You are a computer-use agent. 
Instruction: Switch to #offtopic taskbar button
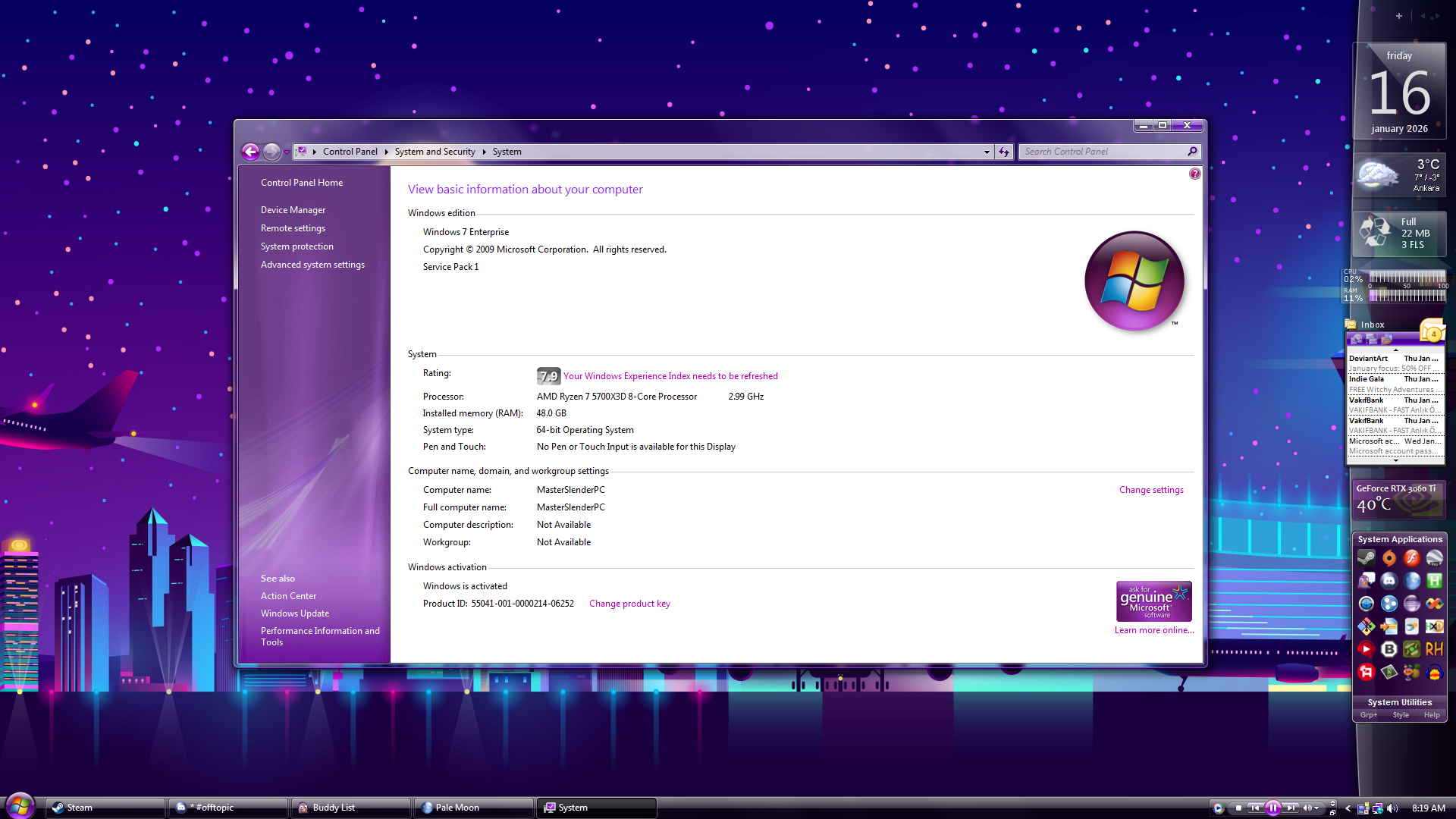(229, 808)
